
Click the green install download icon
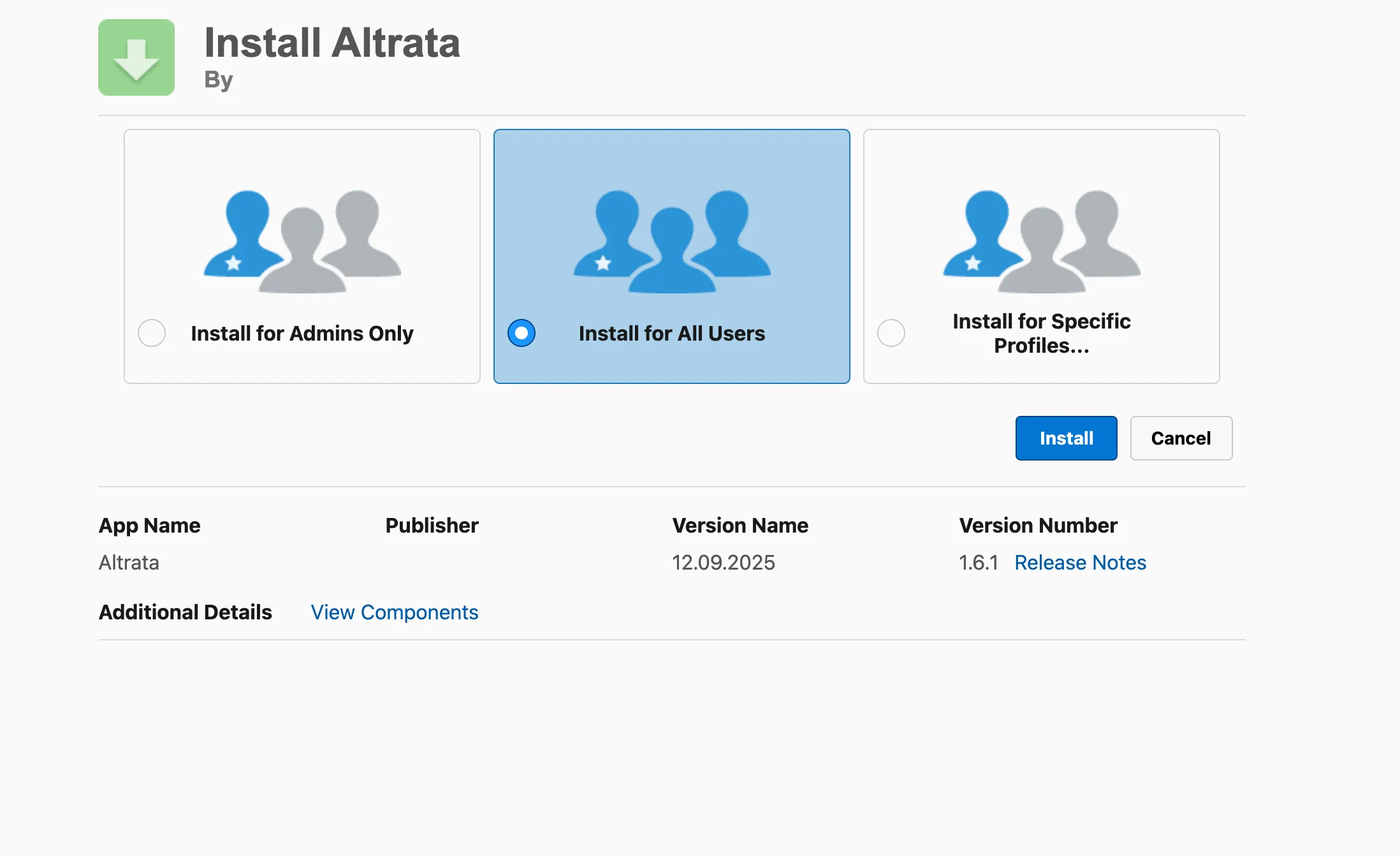pyautogui.click(x=136, y=57)
